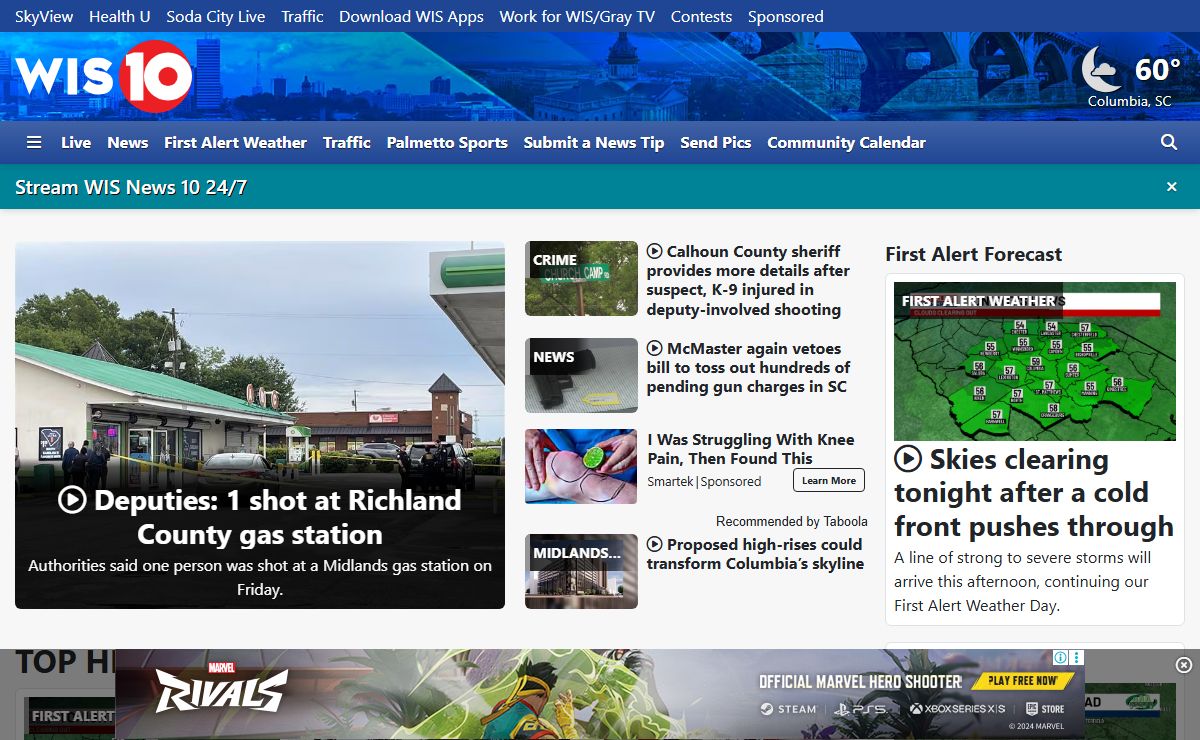This screenshot has width=1200, height=740.
Task: Open McMaster again vetoes bill headline
Action: coord(748,367)
